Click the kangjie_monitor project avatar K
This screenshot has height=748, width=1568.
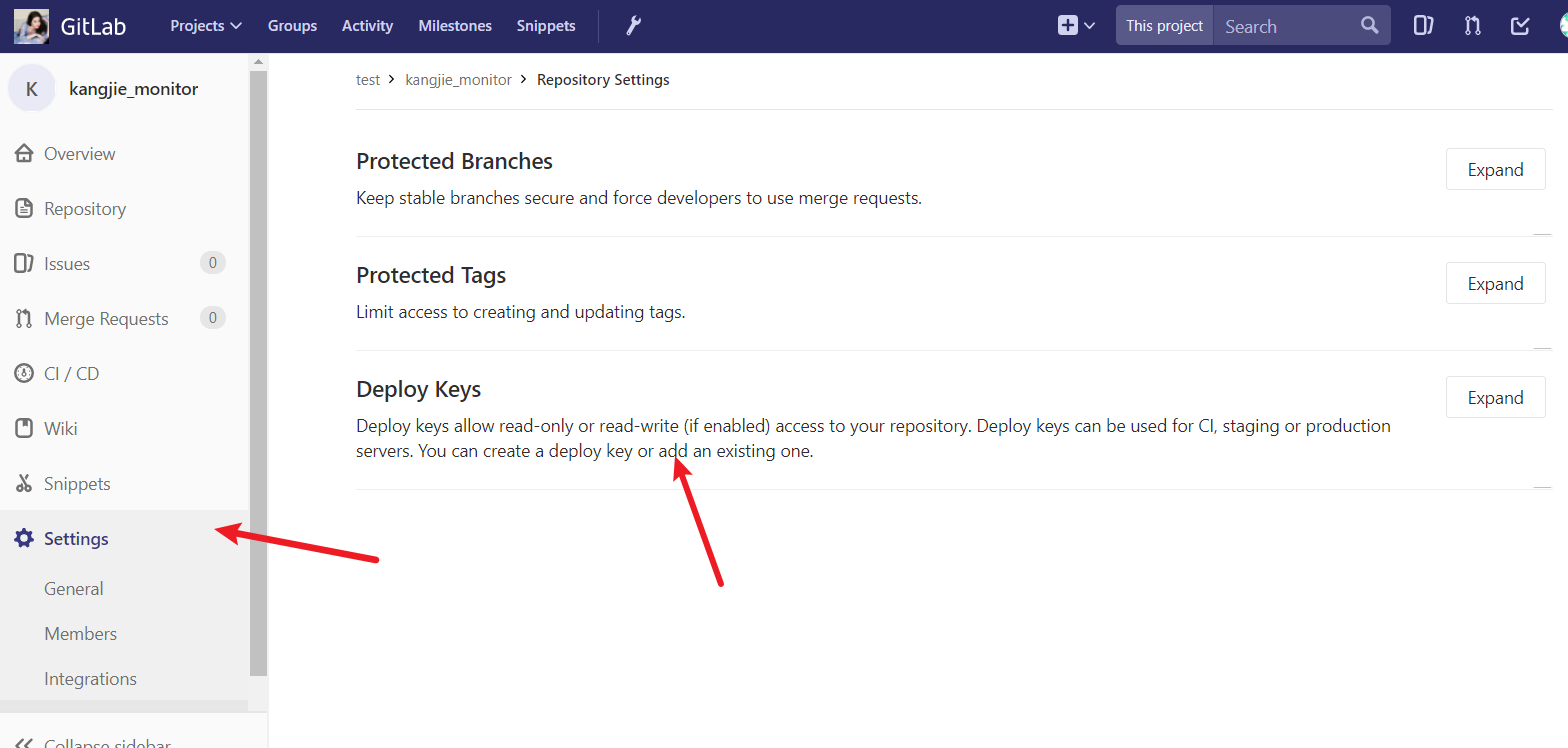pyautogui.click(x=32, y=89)
